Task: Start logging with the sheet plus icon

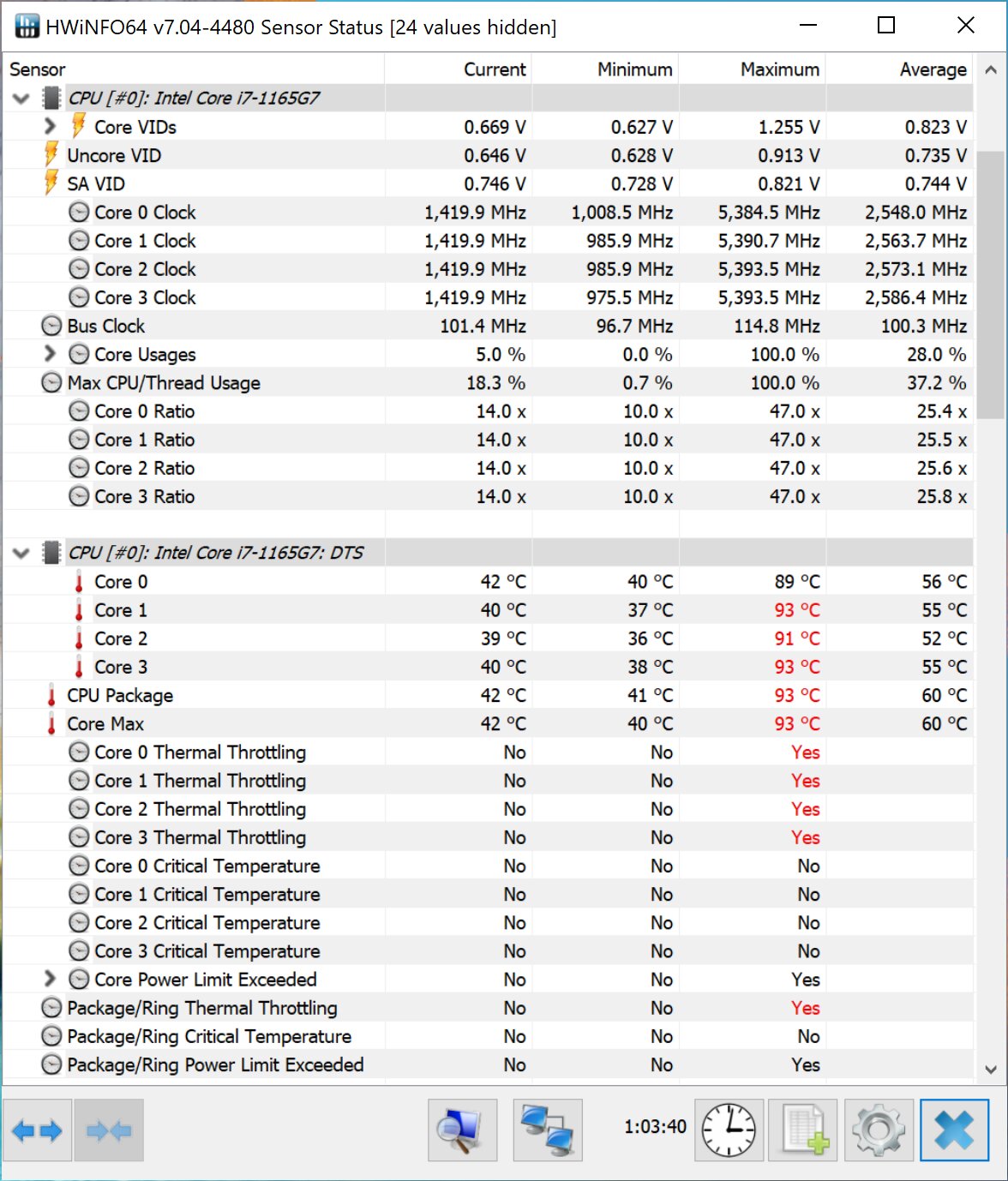Action: (x=804, y=1131)
